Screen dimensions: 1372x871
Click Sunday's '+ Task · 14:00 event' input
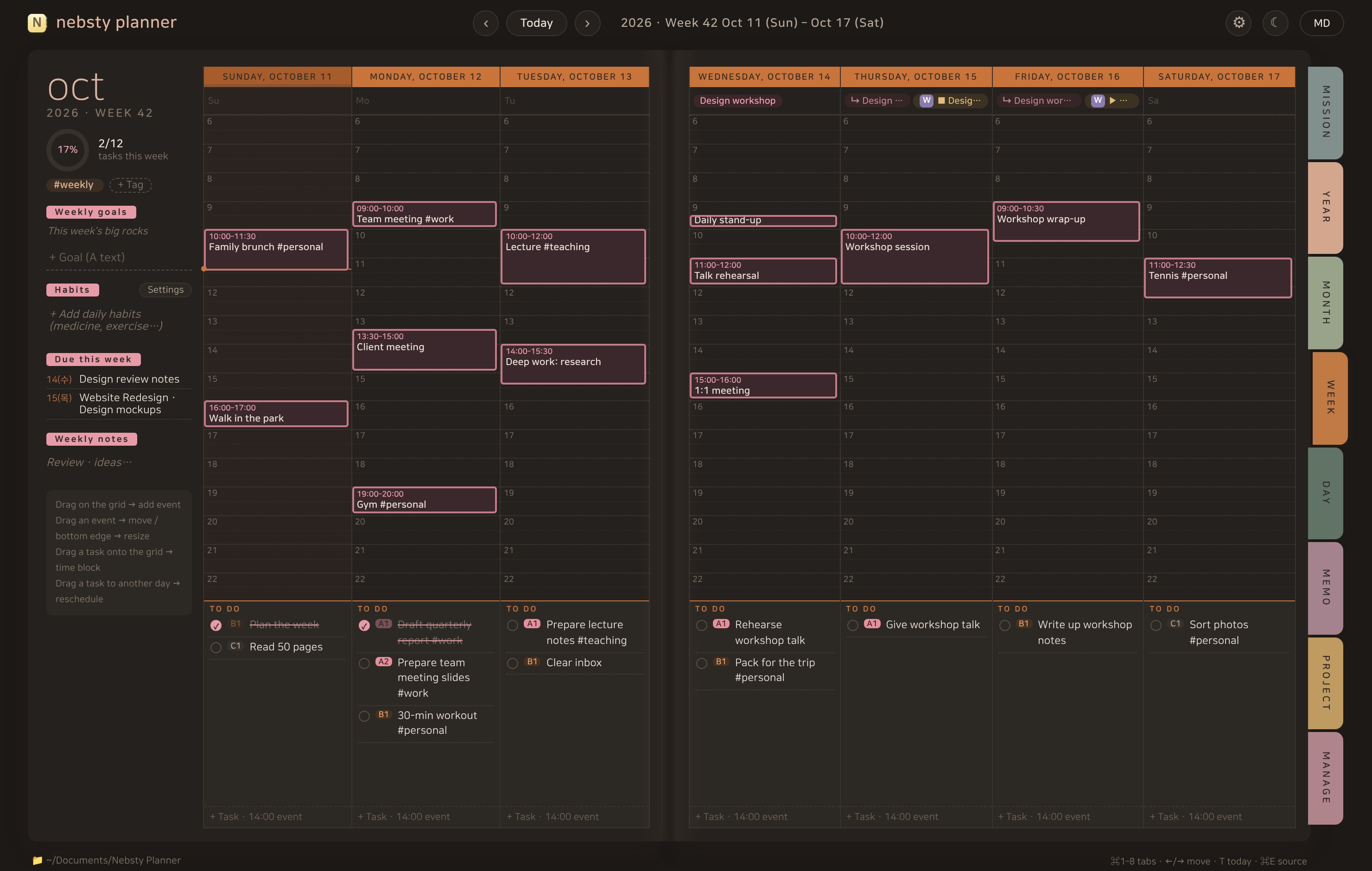[x=278, y=816]
